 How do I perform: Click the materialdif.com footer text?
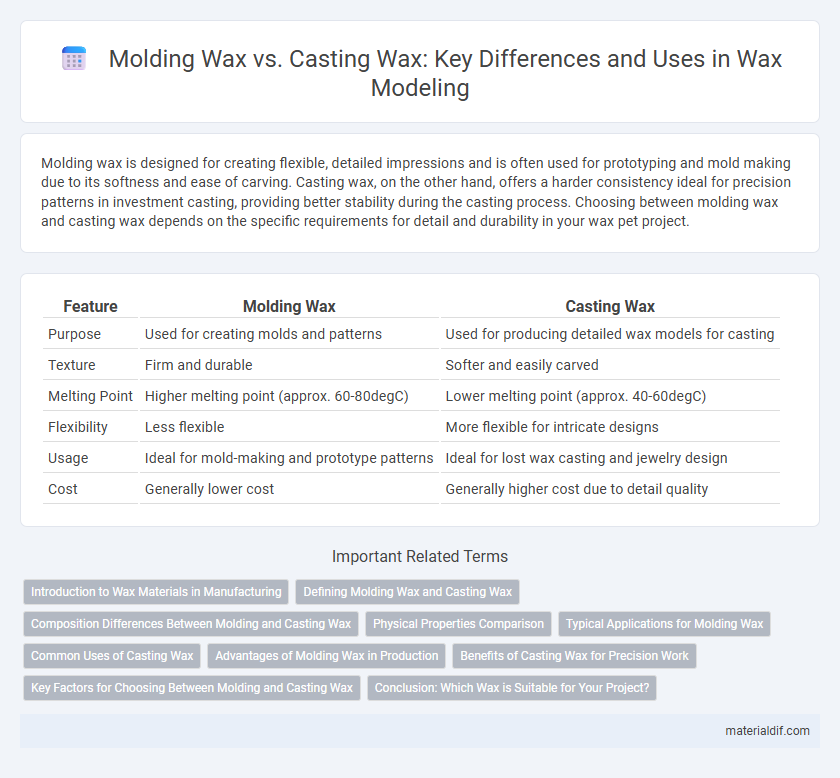767,731
